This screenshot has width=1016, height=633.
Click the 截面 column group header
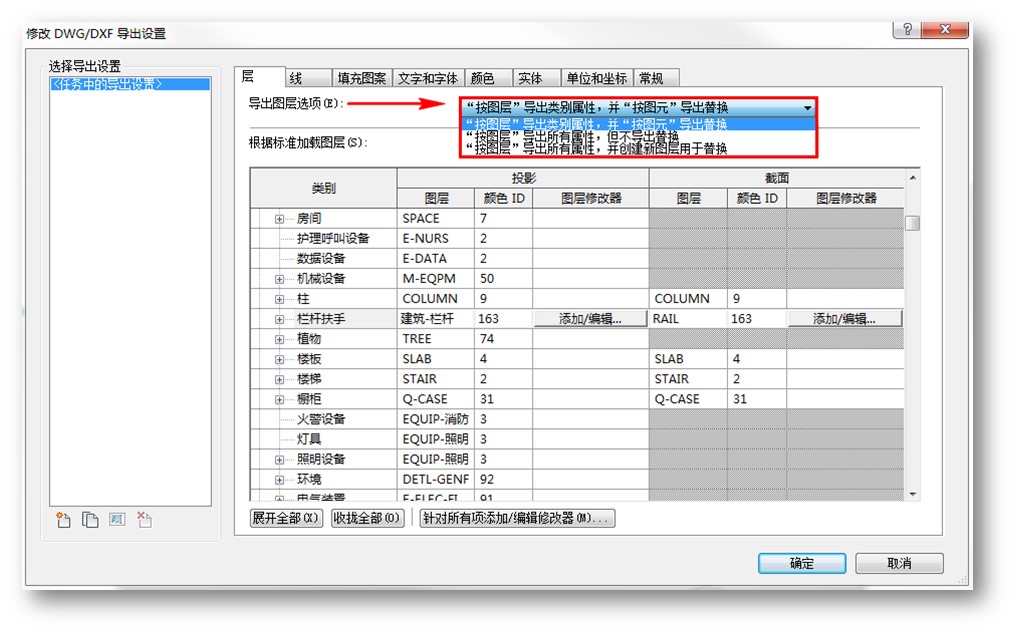click(776, 178)
